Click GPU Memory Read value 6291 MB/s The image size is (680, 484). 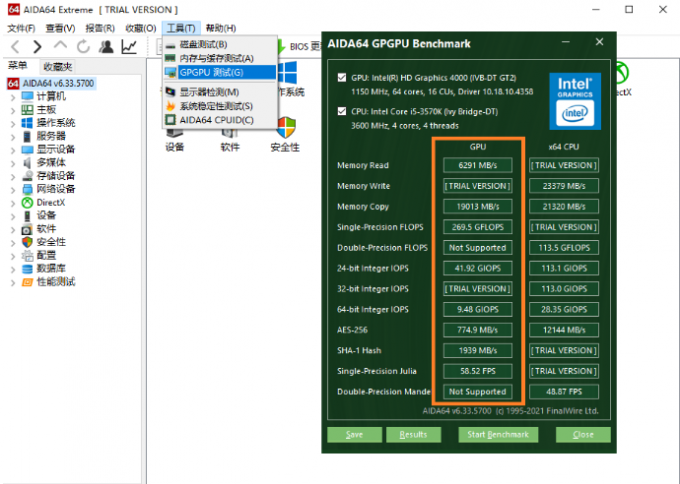tap(477, 165)
